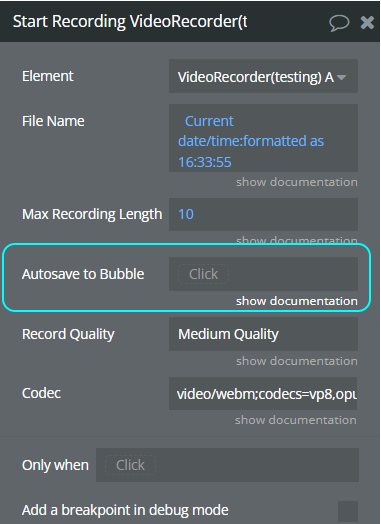The image size is (381, 524).
Task: Close the Start Recording property panel
Action: [367, 23]
